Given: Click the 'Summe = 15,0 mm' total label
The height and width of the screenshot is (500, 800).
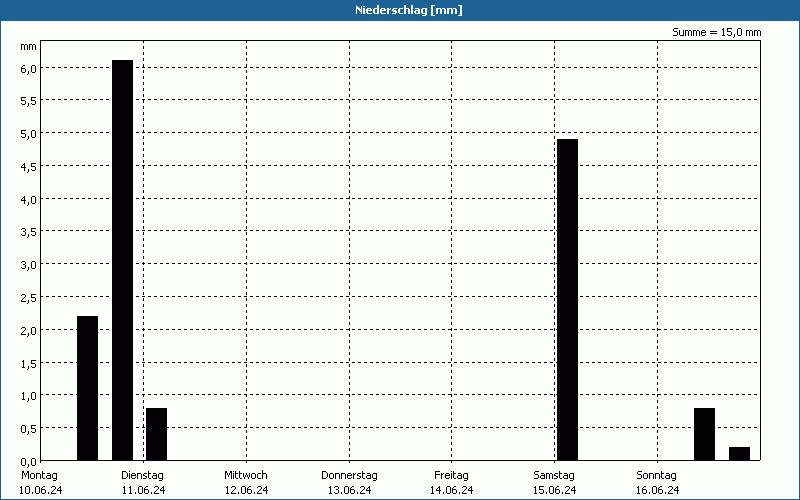Looking at the screenshot, I should (716, 32).
